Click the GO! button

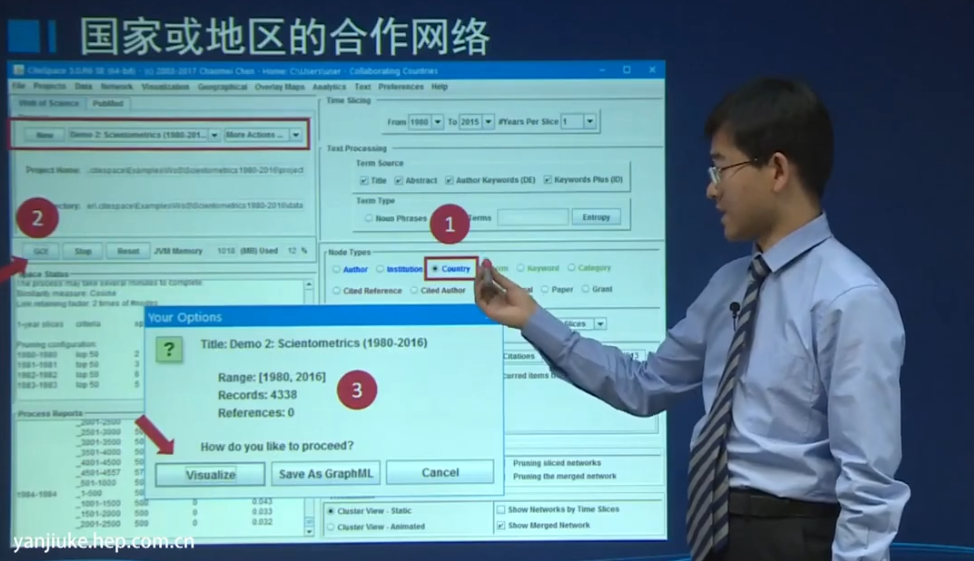pos(41,251)
